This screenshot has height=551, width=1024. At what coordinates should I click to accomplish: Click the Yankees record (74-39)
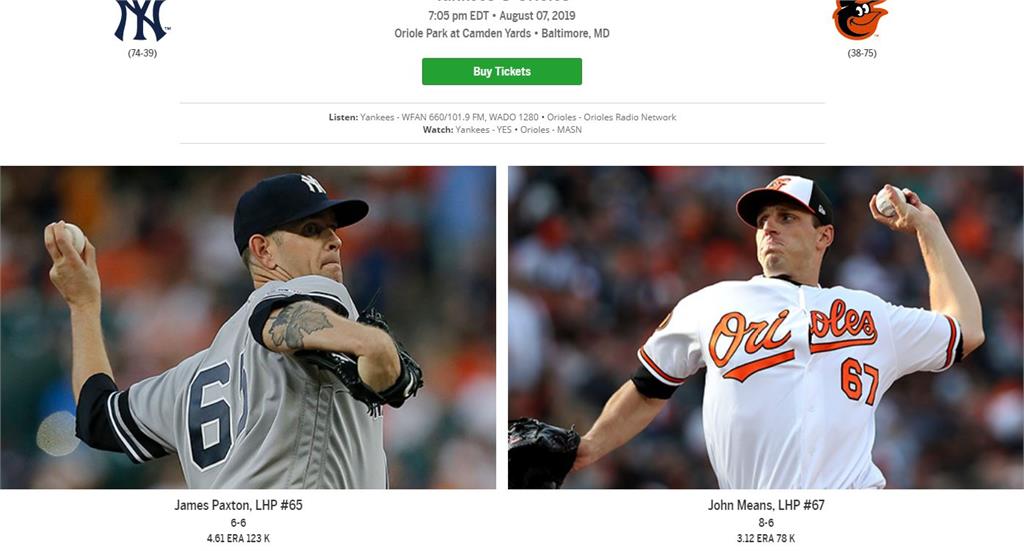[142, 53]
